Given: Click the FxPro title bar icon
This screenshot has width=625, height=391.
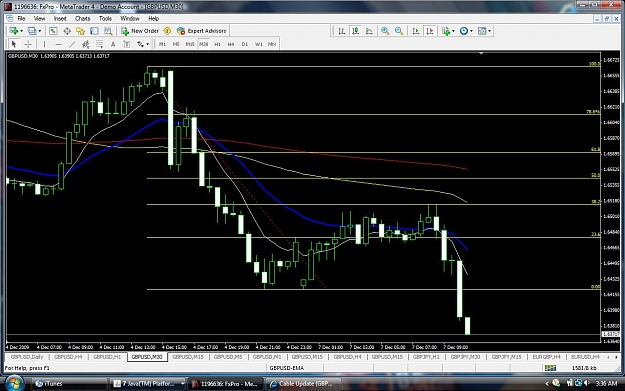Looking at the screenshot, I should coord(8,6).
